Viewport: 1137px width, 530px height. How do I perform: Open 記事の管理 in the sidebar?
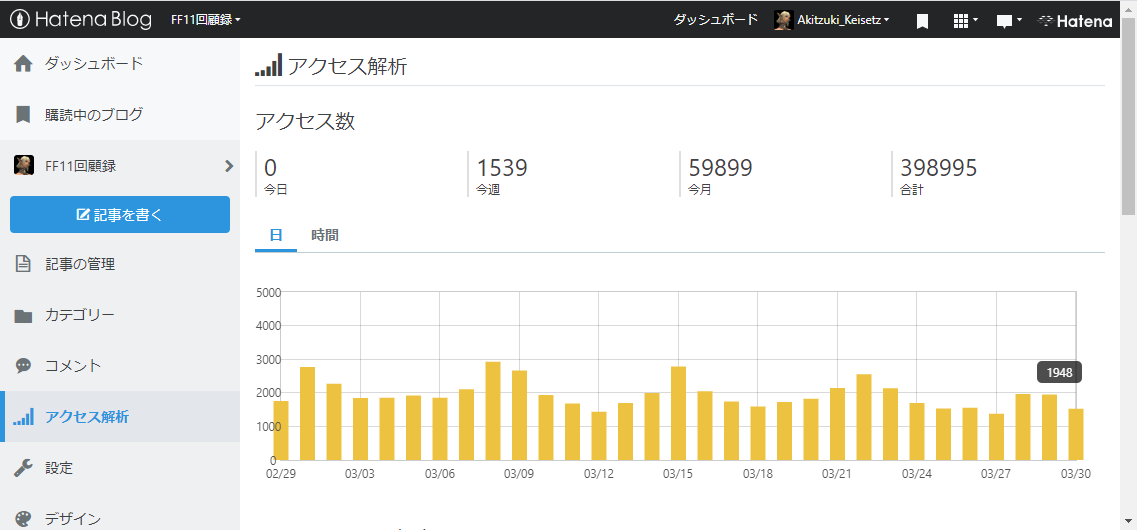point(80,265)
